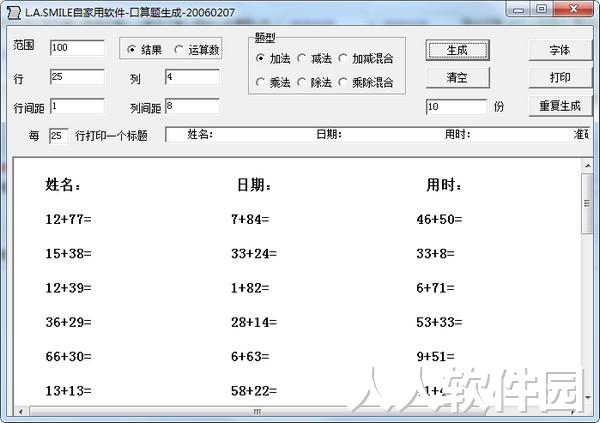Click the 日期: heading in output area

[x=254, y=185]
